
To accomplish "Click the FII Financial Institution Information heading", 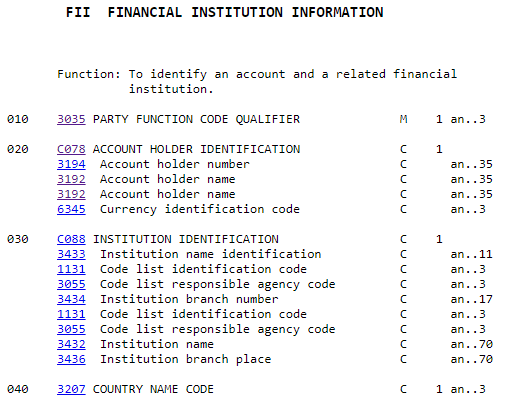I will click(x=225, y=12).
